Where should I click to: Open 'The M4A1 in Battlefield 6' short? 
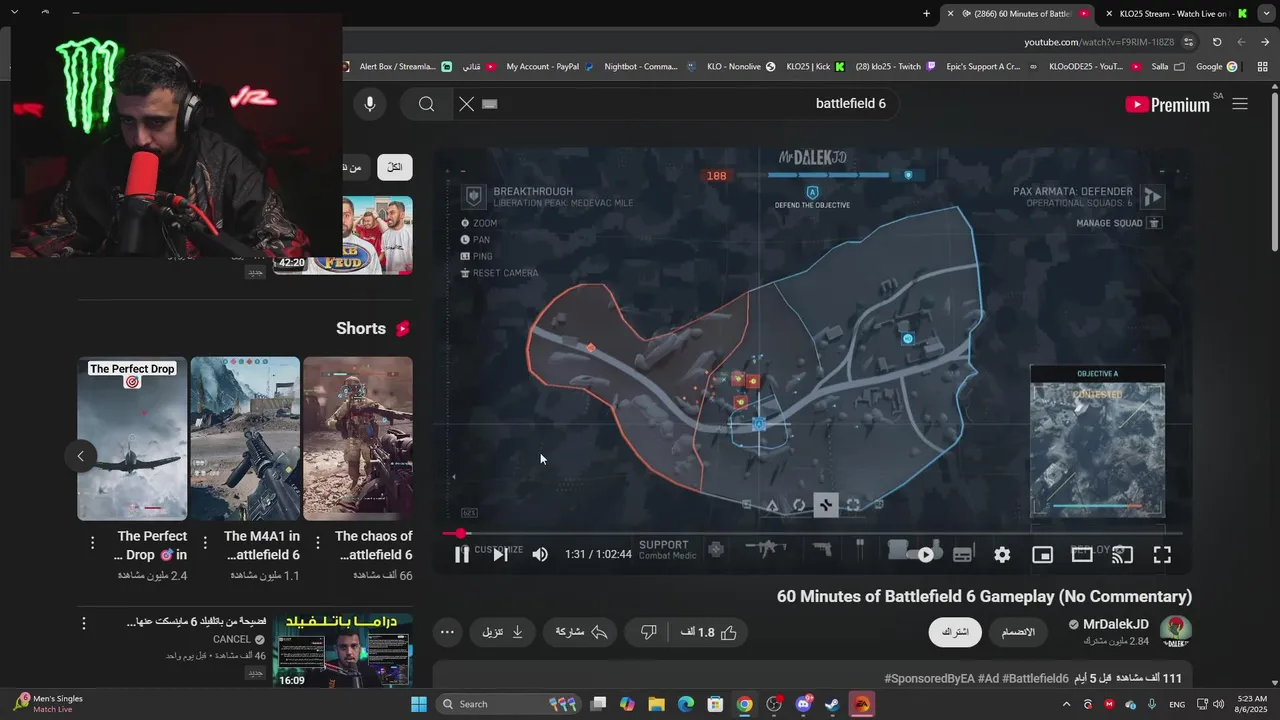pyautogui.click(x=245, y=438)
